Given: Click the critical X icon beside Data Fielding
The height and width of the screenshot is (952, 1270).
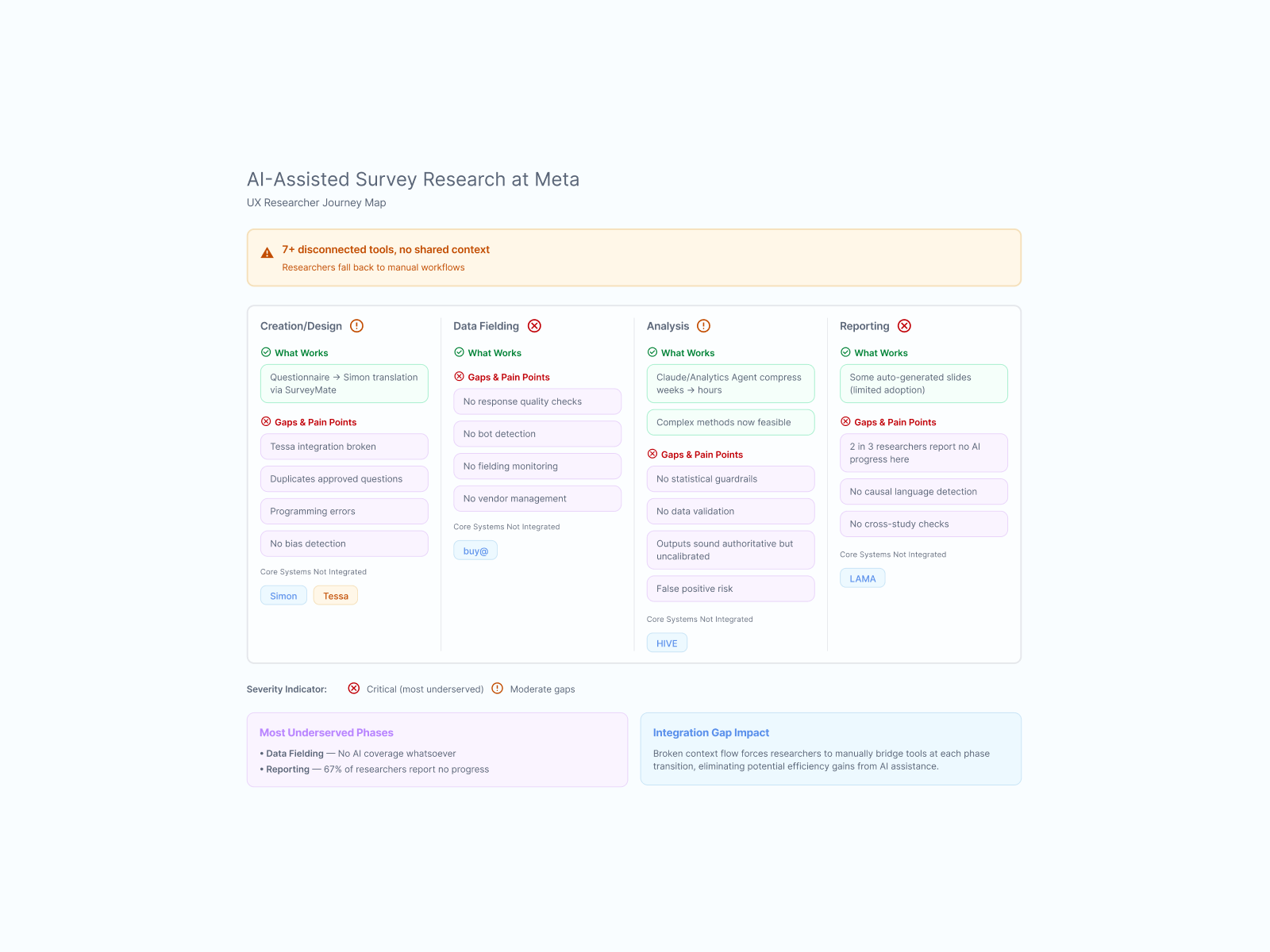Looking at the screenshot, I should pyautogui.click(x=535, y=326).
